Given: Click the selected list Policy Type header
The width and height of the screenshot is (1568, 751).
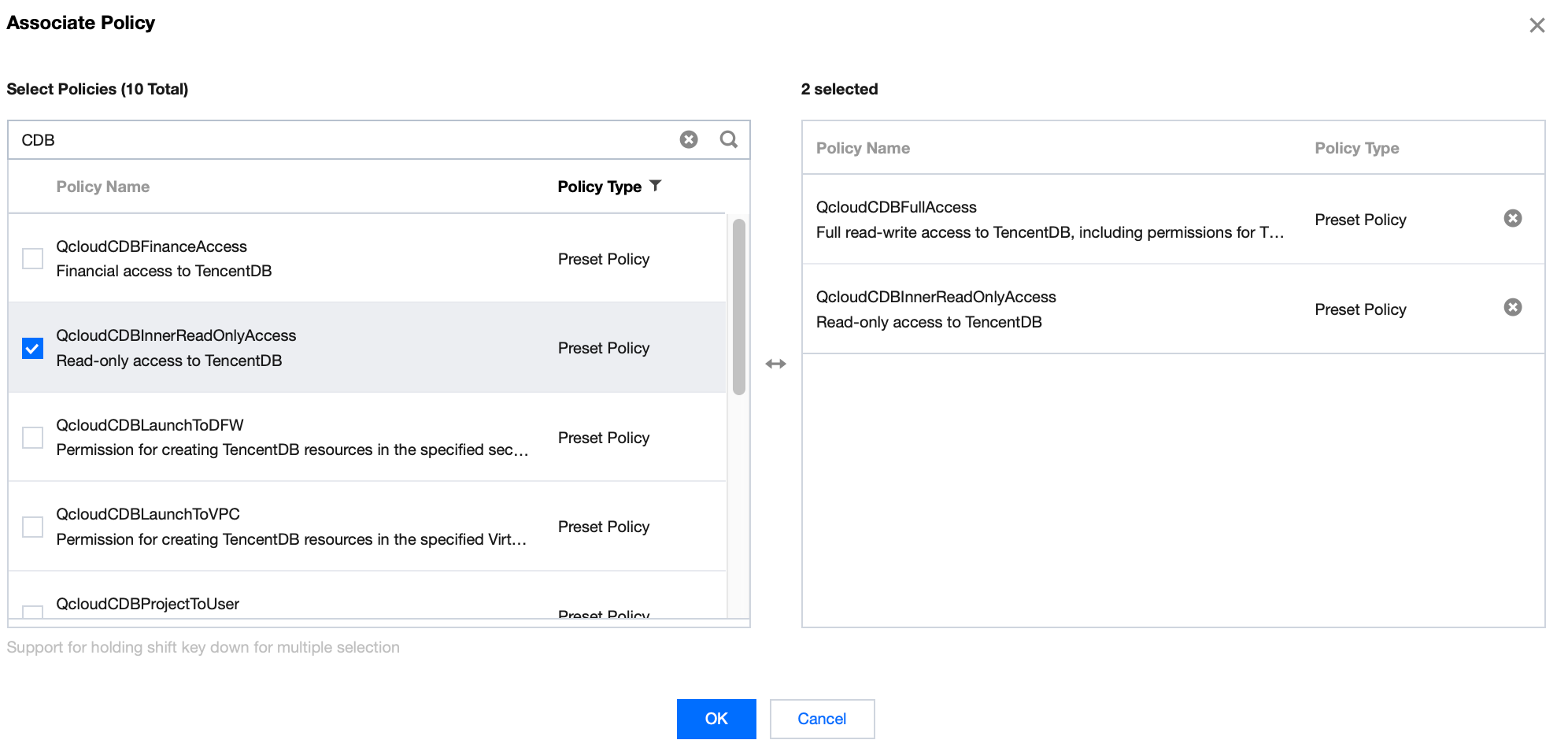Looking at the screenshot, I should [x=1356, y=148].
